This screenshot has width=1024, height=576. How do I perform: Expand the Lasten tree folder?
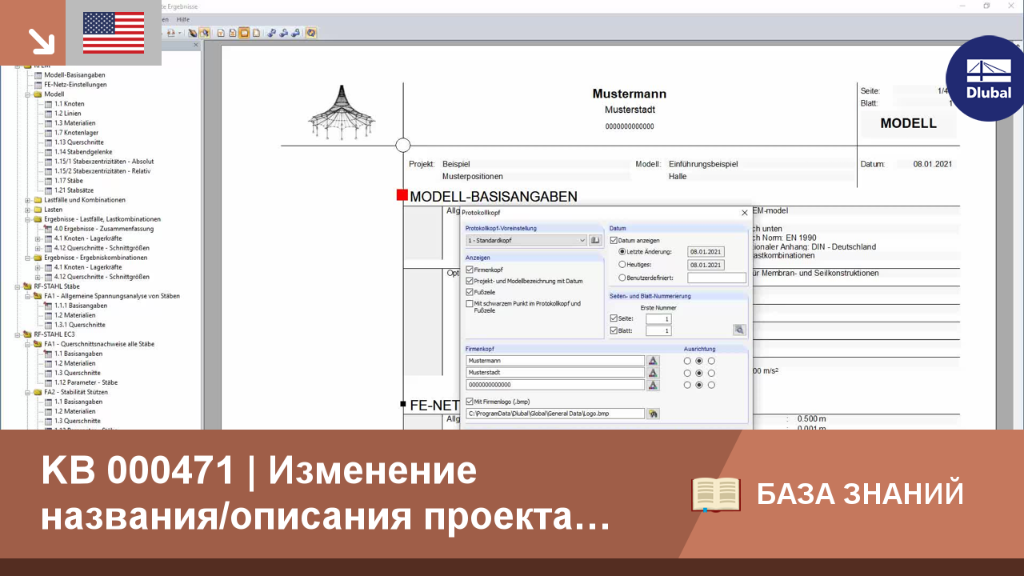tap(27, 210)
